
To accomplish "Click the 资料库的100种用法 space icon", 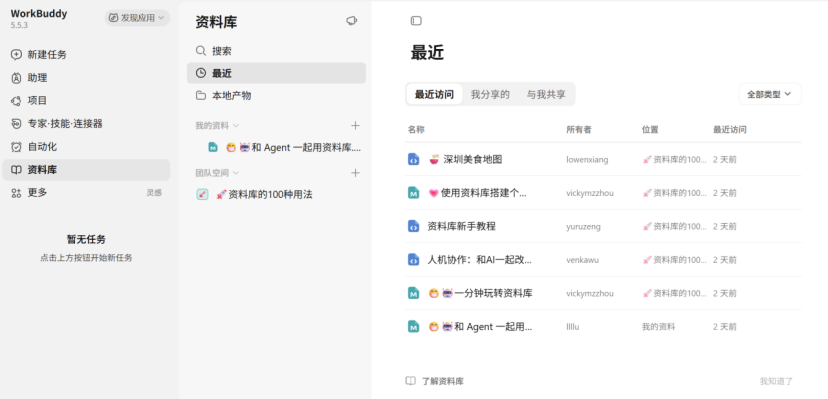I will click(x=202, y=194).
